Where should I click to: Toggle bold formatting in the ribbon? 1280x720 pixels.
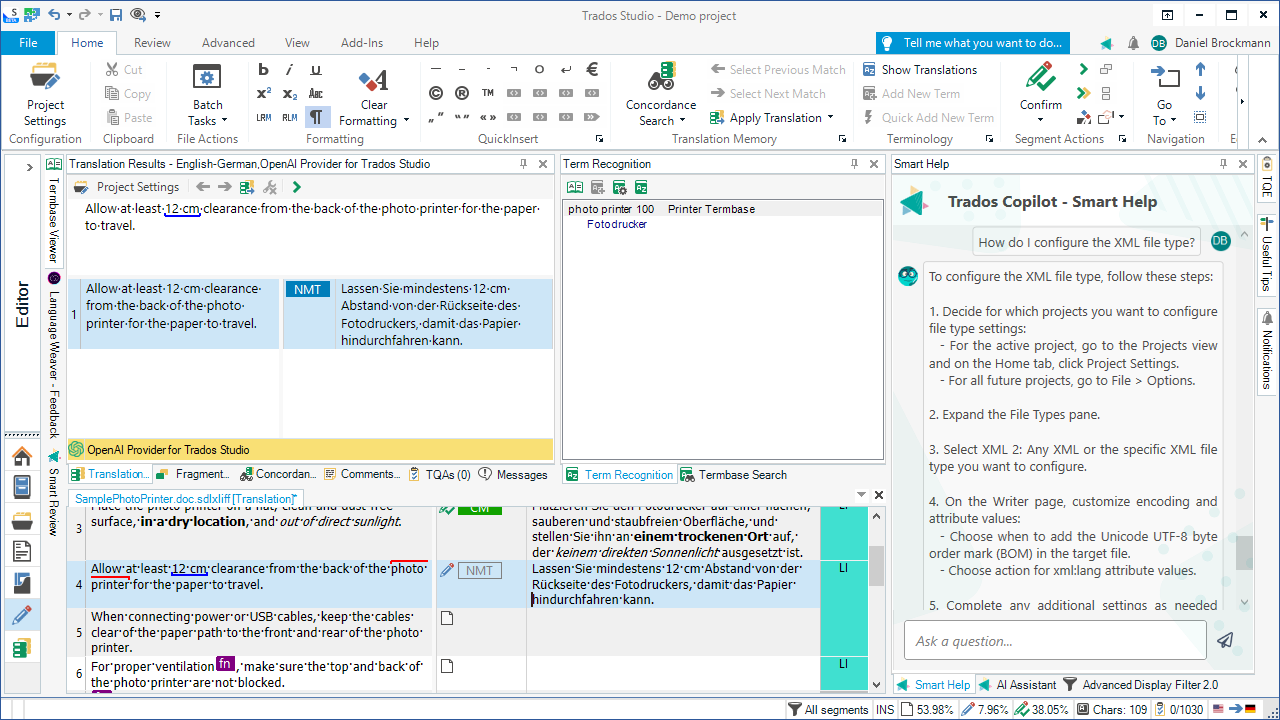tap(263, 69)
